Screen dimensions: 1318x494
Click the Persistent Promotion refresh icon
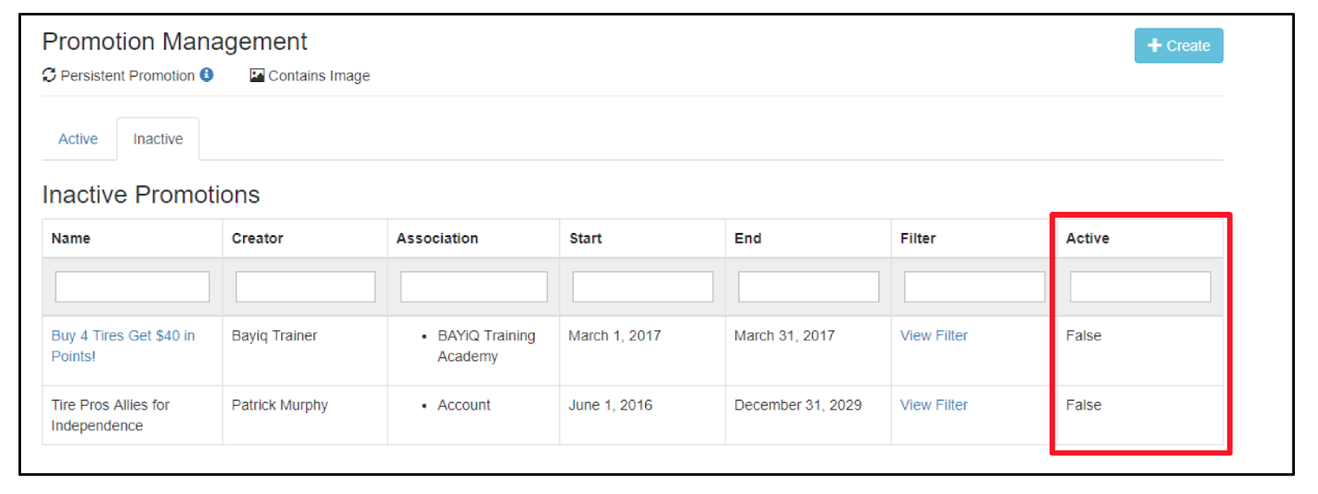pyautogui.click(x=49, y=75)
